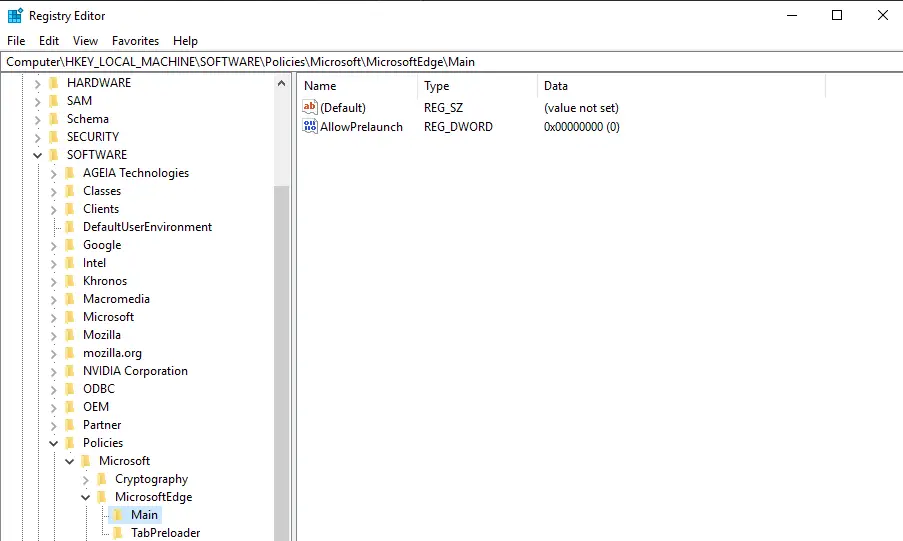Click the Name column header
Screen dimensions: 903x541
point(358,86)
